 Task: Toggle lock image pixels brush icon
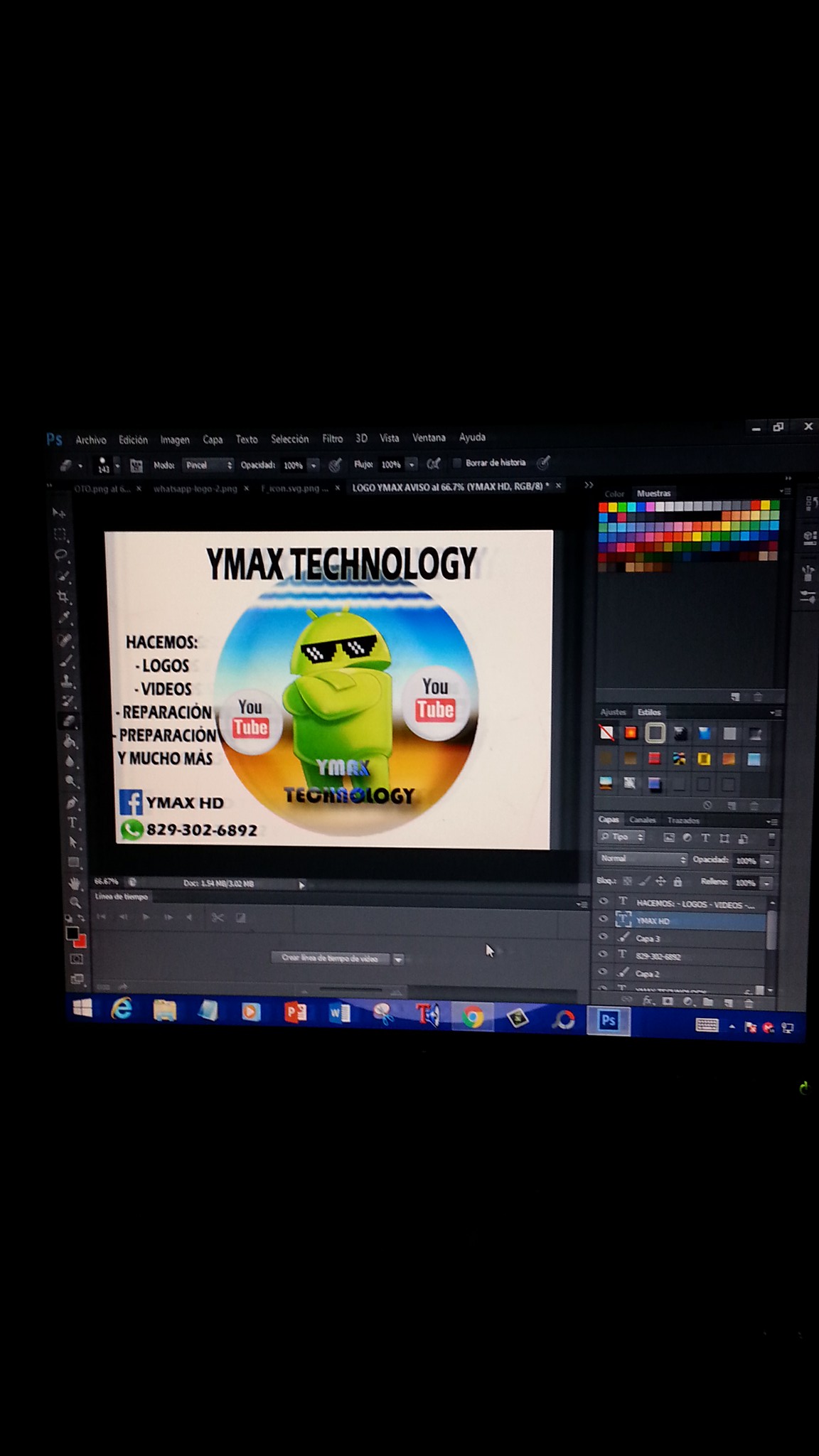[644, 881]
